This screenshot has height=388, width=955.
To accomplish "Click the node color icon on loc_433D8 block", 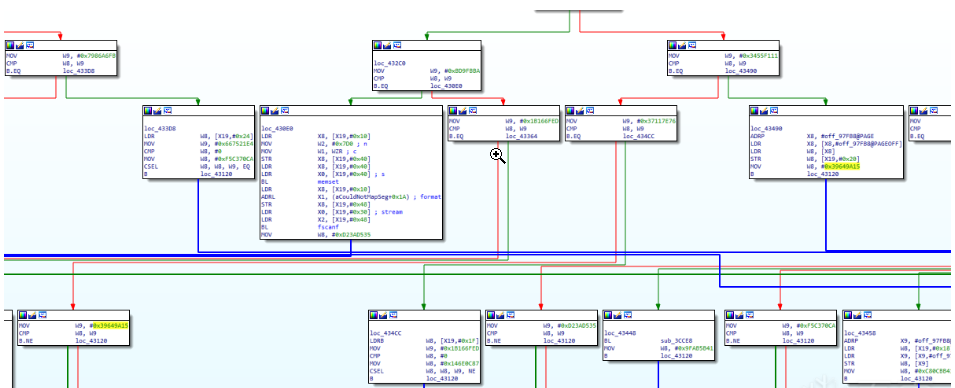I will 149,110.
